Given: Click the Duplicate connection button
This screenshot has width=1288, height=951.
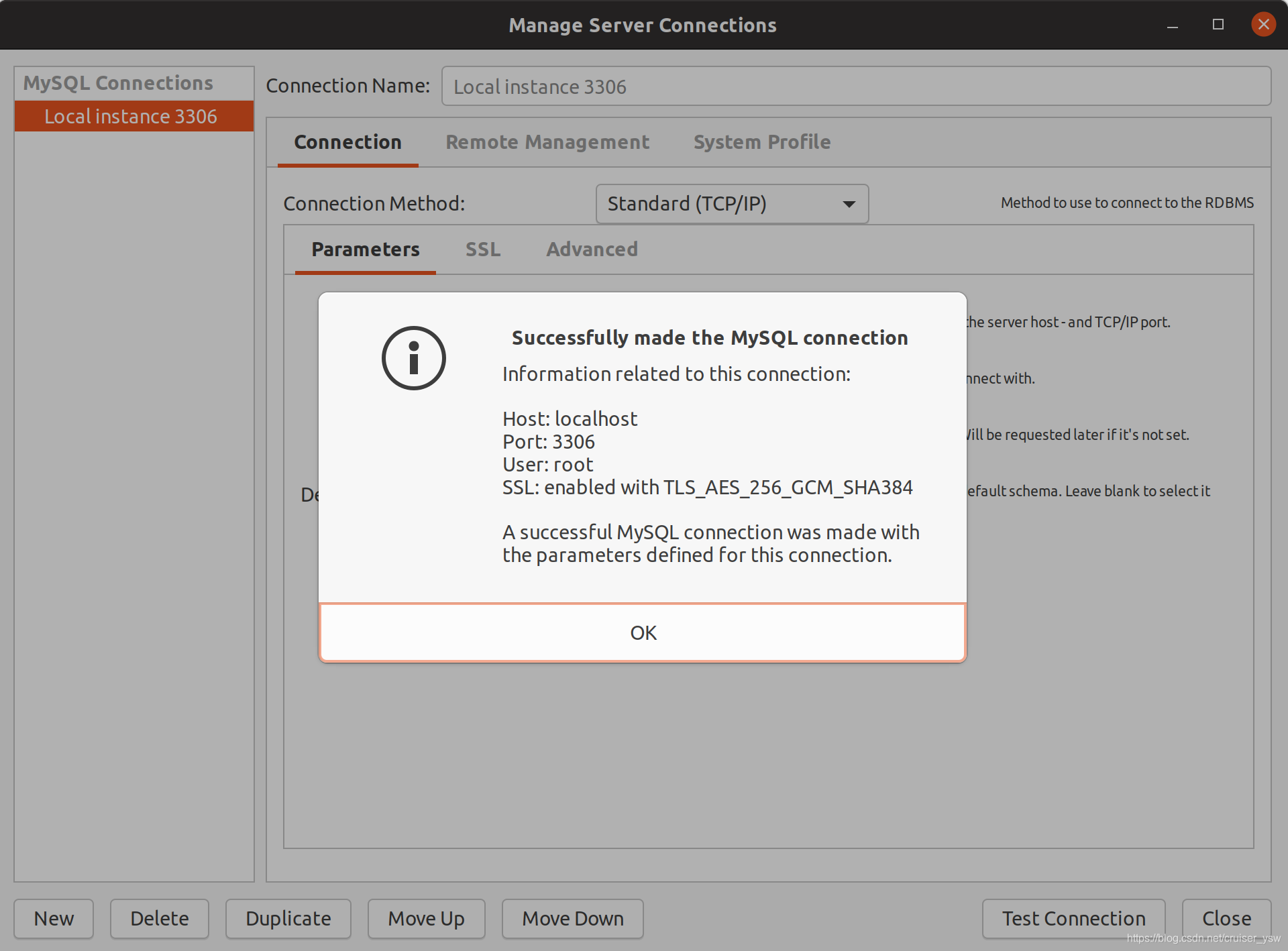Looking at the screenshot, I should click(289, 918).
